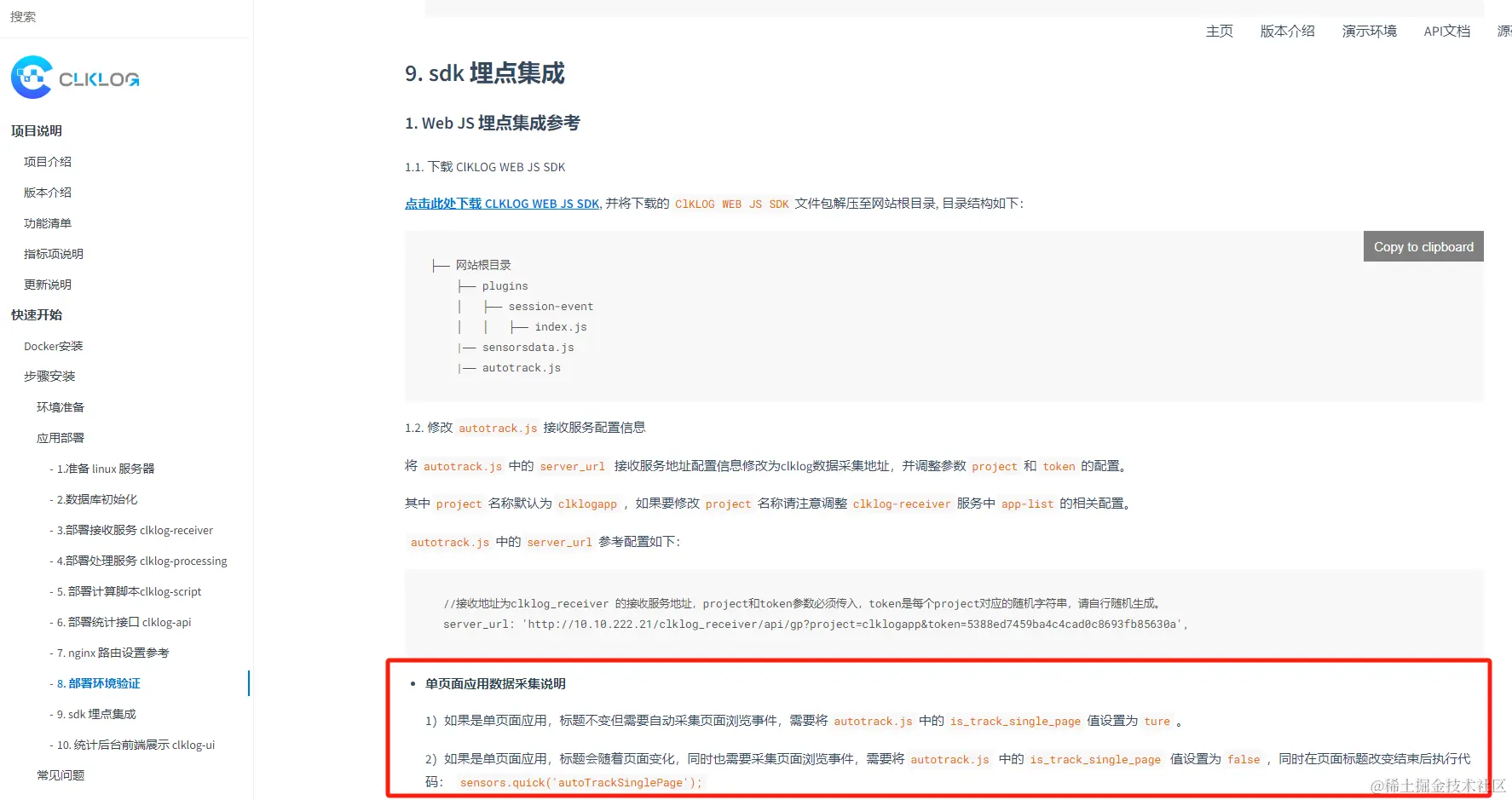The width and height of the screenshot is (1512, 800).
Task: Open 3.部署接收服务 clklog-receiver section
Action: [131, 530]
